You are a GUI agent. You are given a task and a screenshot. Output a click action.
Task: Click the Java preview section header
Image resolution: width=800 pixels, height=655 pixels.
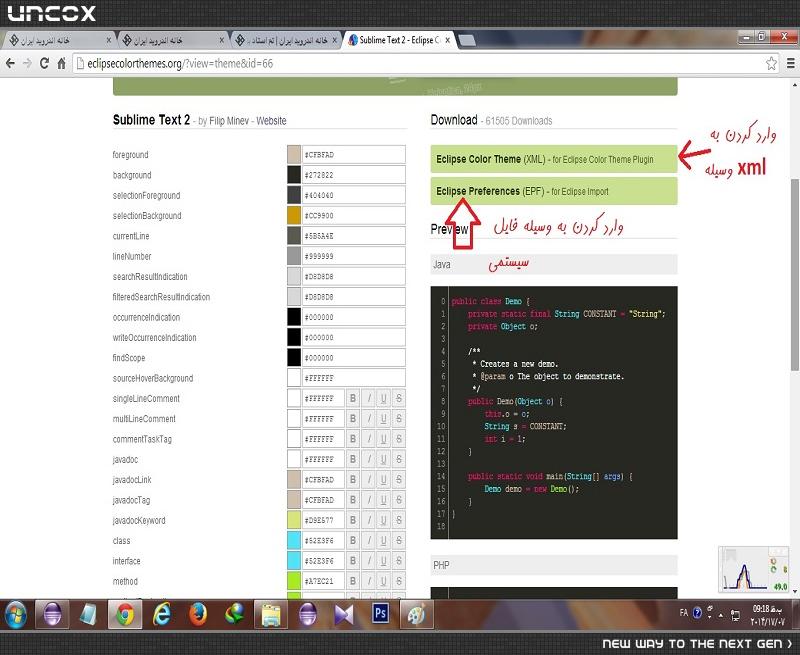tap(554, 264)
